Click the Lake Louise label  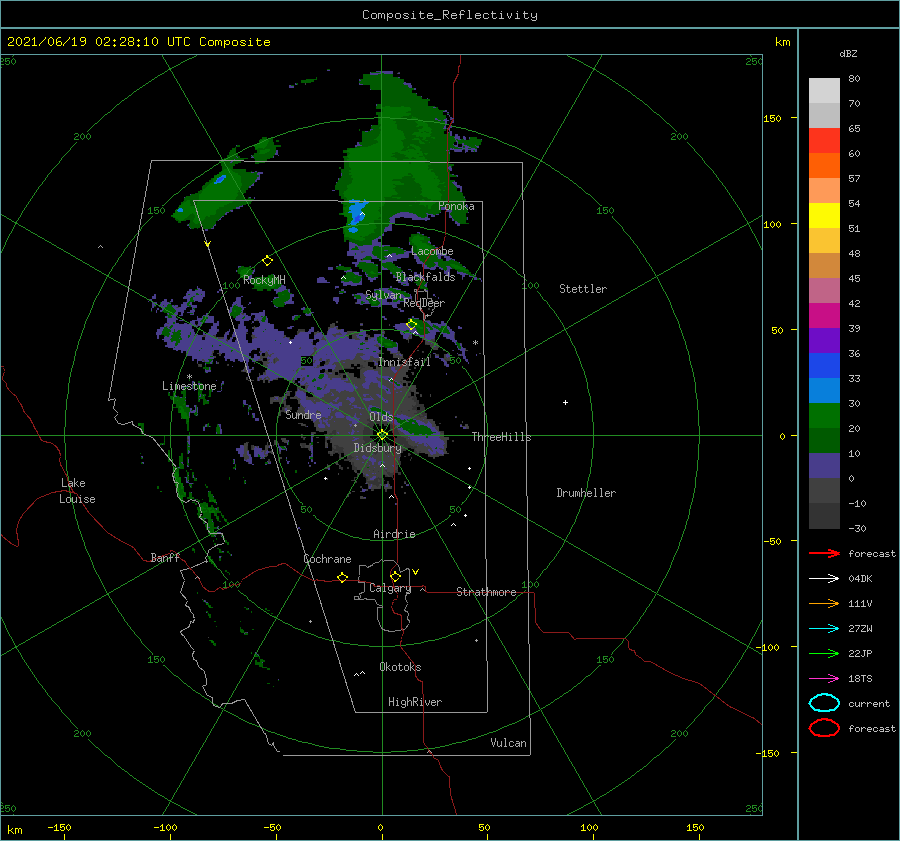[77, 491]
